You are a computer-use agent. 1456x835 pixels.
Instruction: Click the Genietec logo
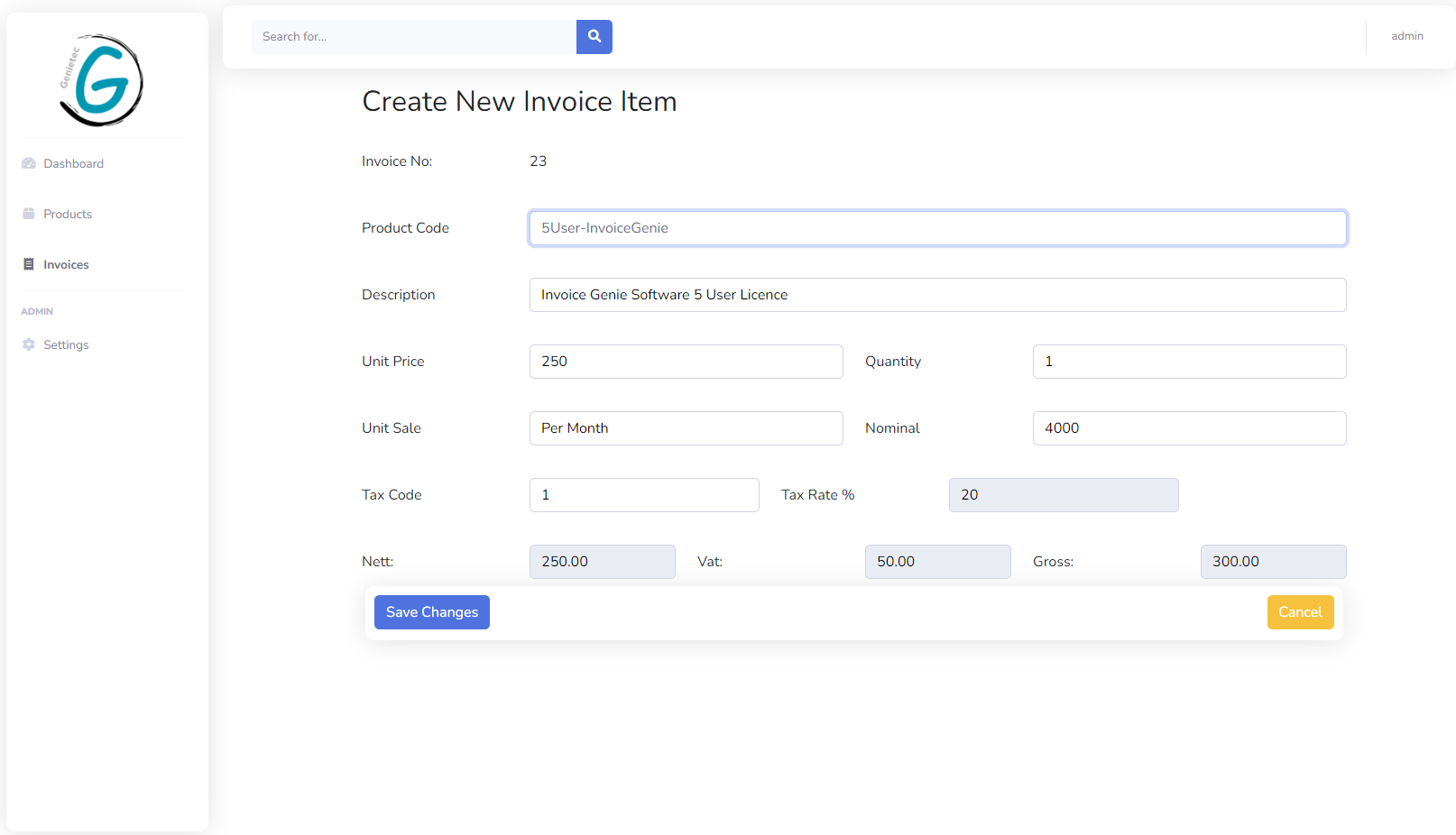point(101,80)
